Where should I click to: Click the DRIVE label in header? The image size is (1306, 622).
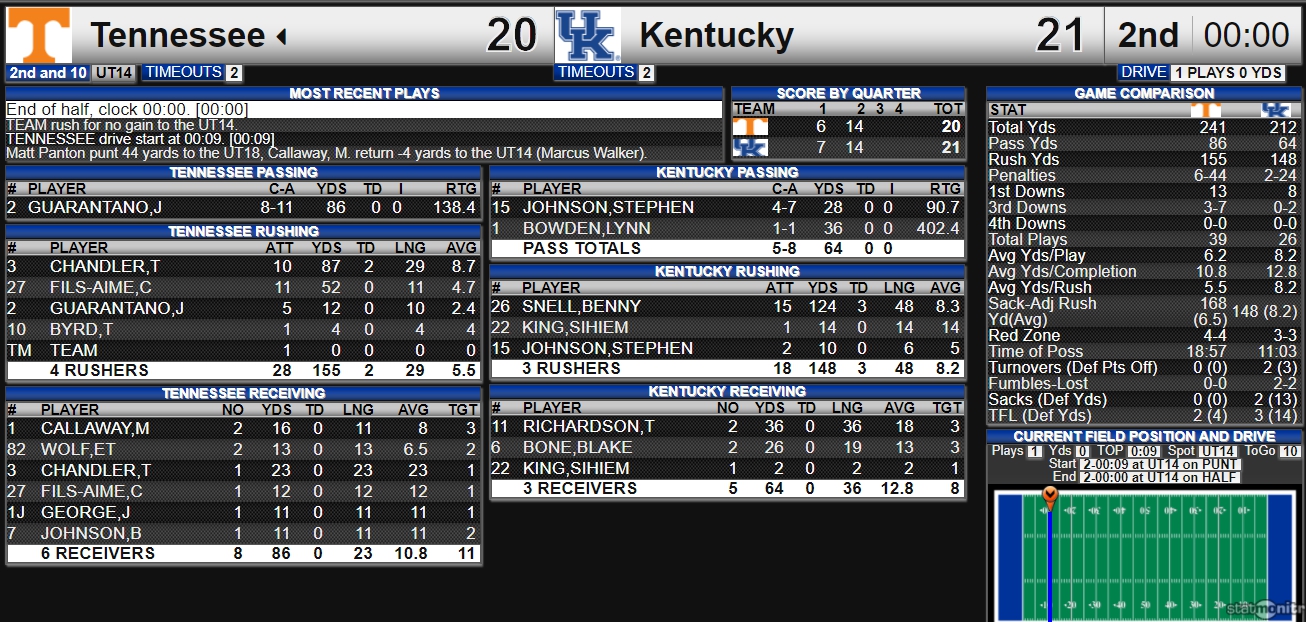1143,72
